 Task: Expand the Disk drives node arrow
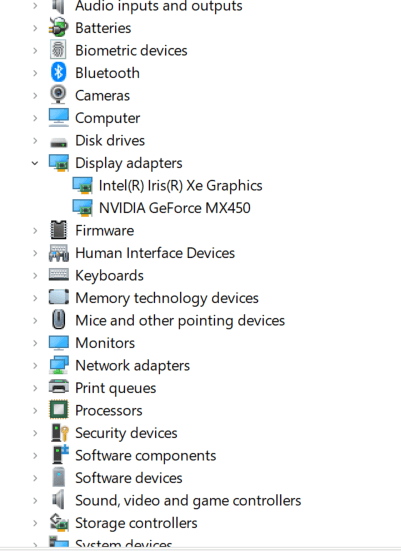35,141
